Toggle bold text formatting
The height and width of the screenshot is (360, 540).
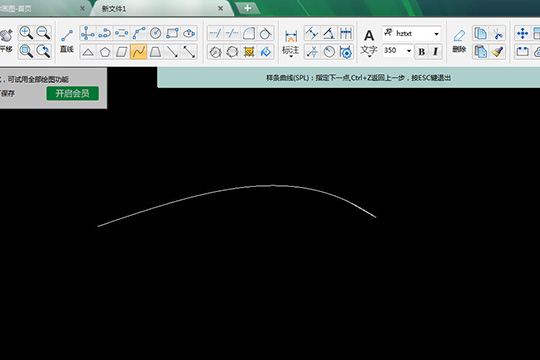(421, 52)
